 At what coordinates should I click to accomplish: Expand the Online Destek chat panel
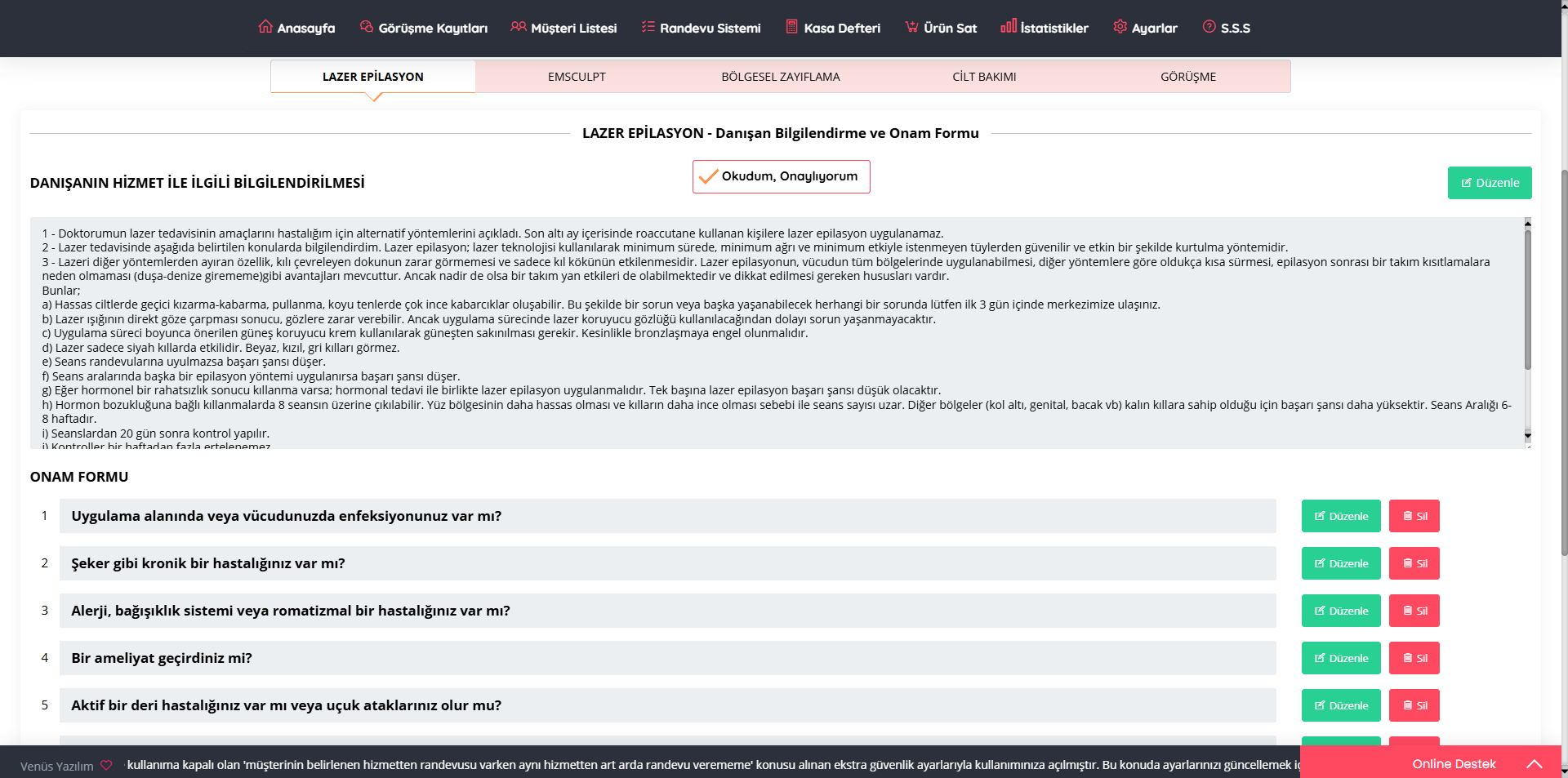[1534, 764]
